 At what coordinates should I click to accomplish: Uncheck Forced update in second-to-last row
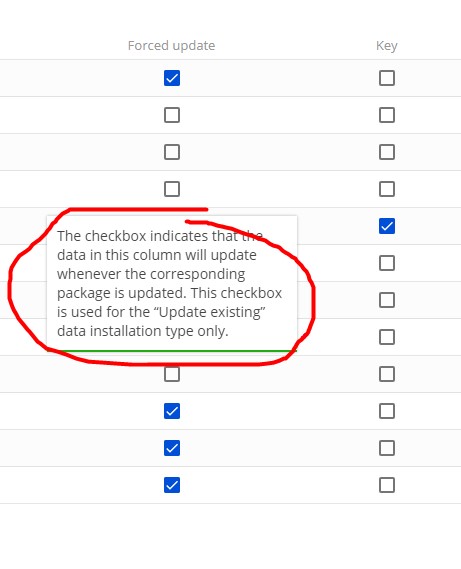pos(172,448)
